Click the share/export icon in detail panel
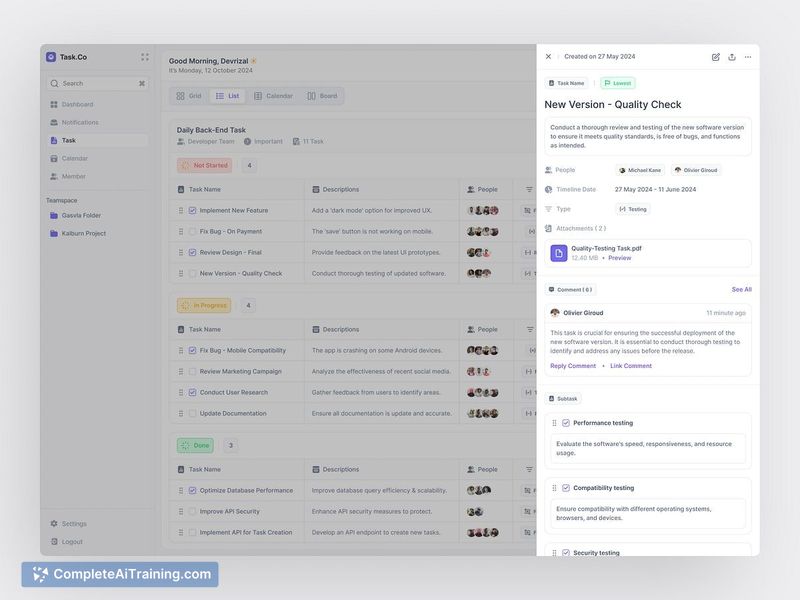 [x=732, y=57]
